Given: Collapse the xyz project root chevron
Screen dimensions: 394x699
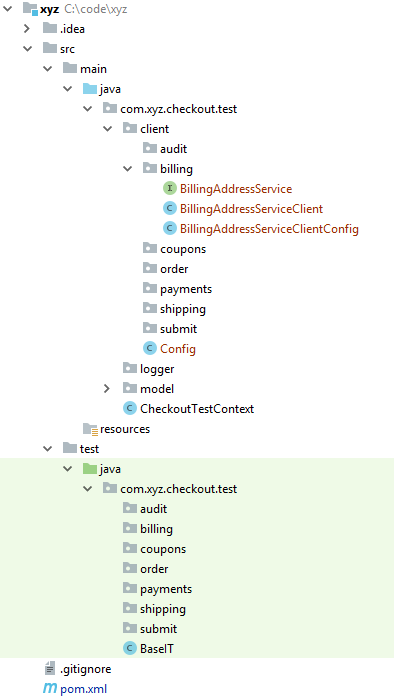Looking at the screenshot, I should coord(7,8).
